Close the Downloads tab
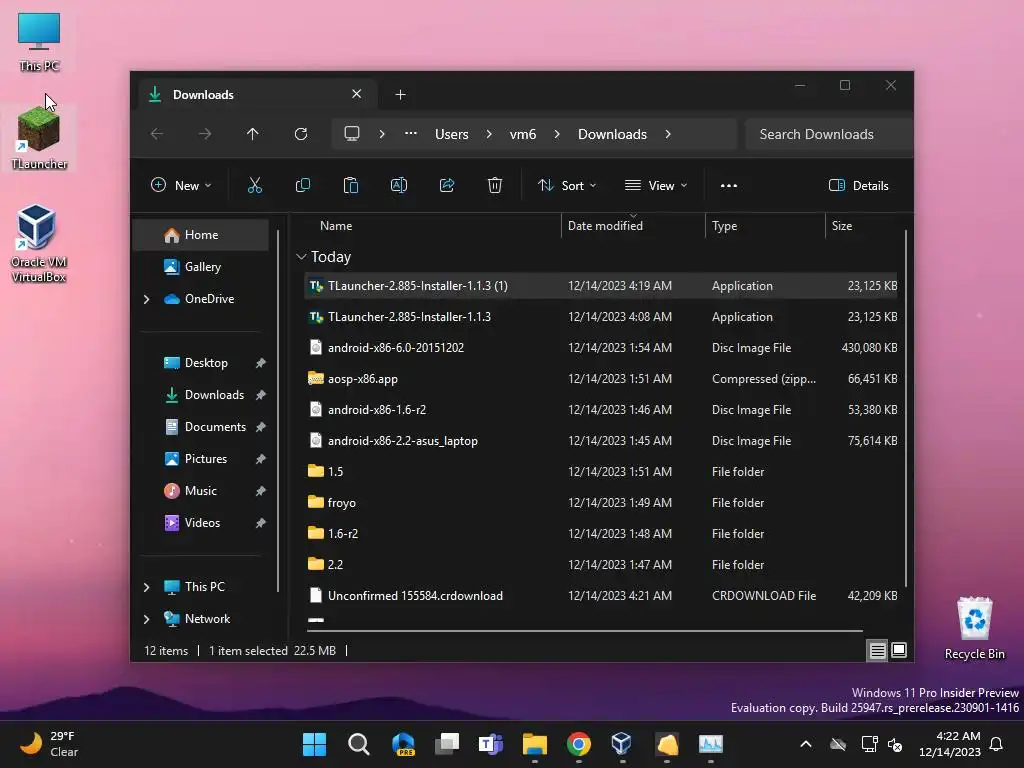Viewport: 1024px width, 768px height. click(x=357, y=94)
